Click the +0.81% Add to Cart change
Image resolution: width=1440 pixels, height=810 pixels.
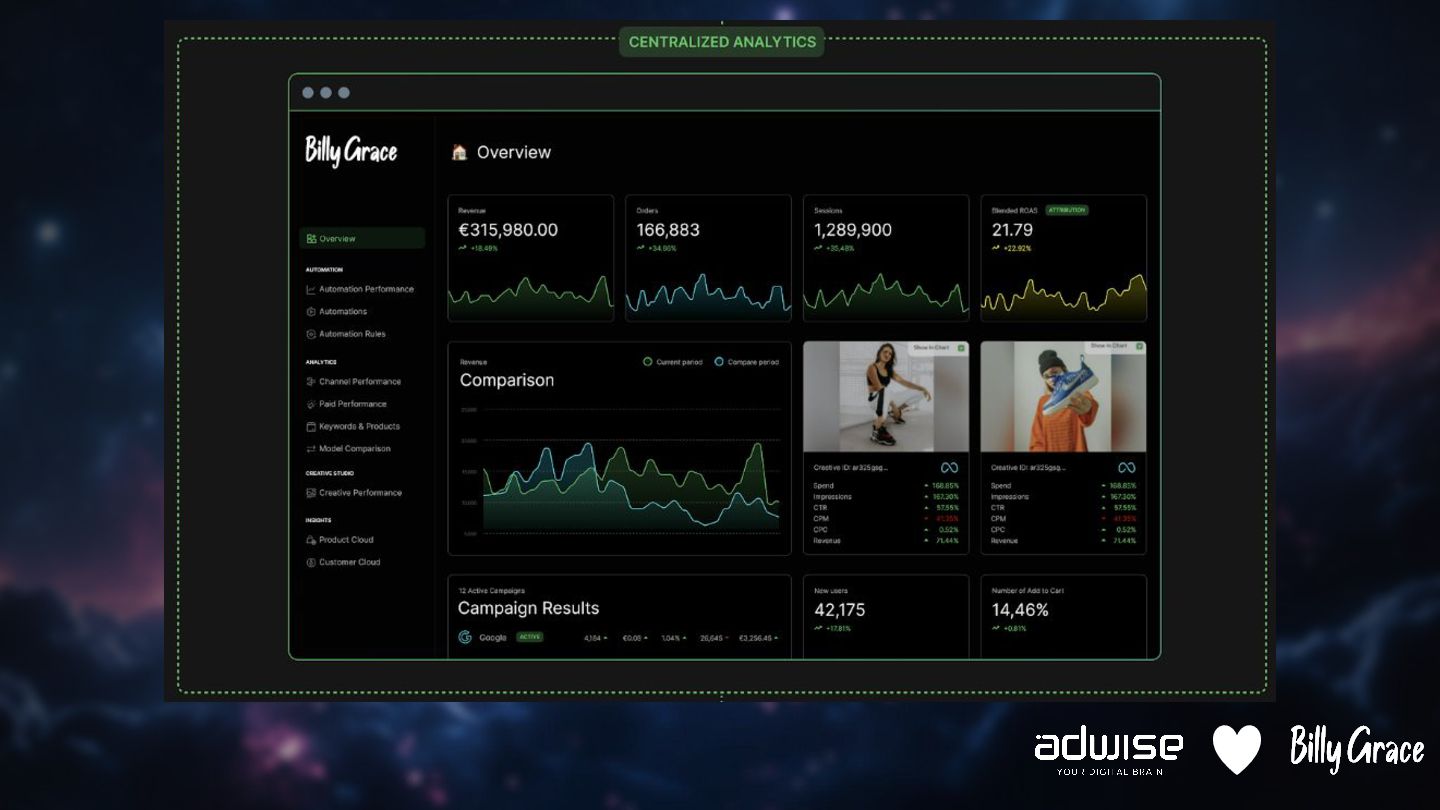pos(1015,628)
